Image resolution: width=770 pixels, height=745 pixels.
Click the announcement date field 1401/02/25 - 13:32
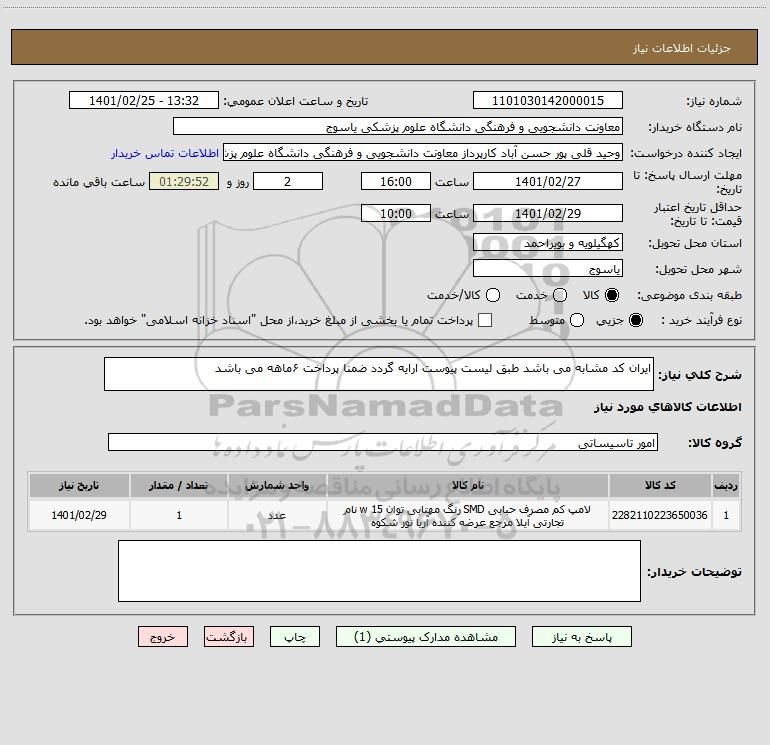(144, 100)
